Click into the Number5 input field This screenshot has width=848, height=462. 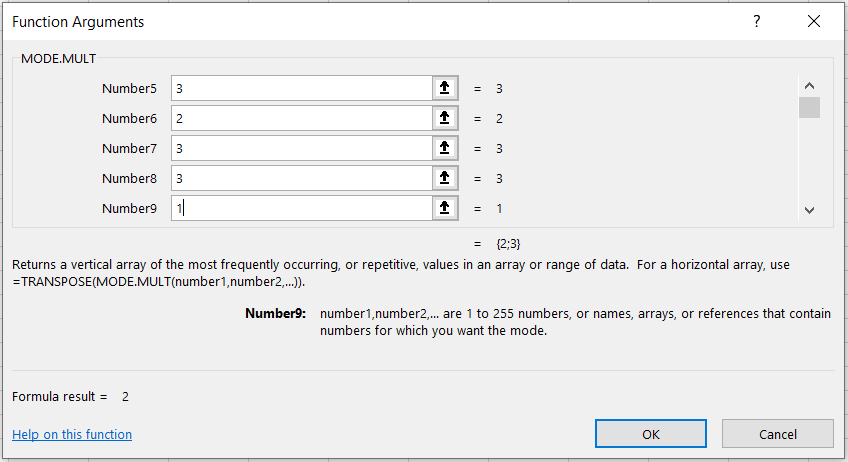300,88
